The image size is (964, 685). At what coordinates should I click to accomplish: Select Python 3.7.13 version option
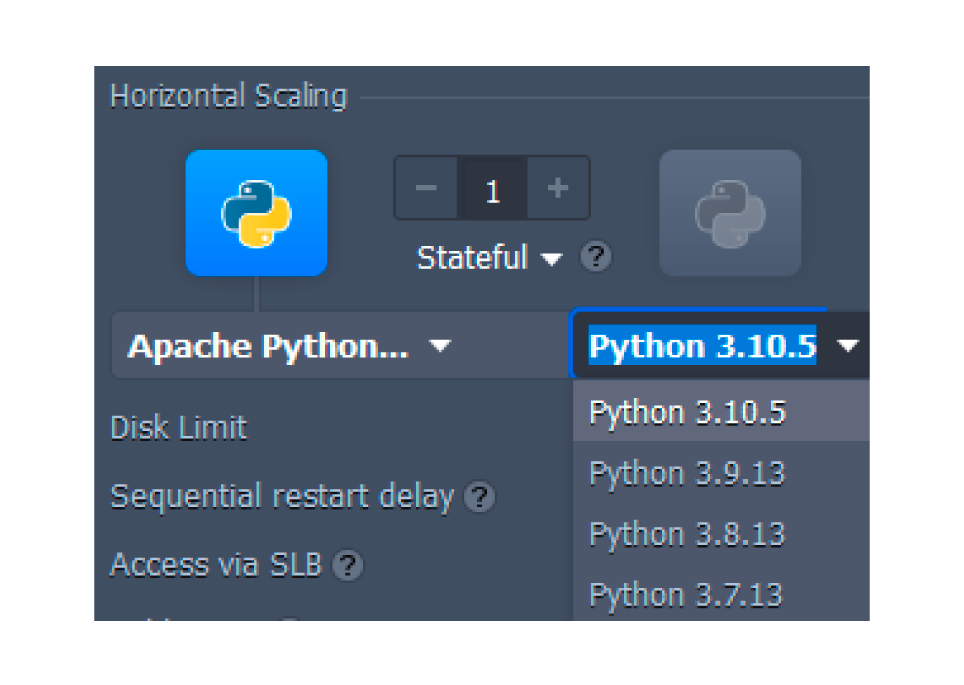pyautogui.click(x=688, y=595)
